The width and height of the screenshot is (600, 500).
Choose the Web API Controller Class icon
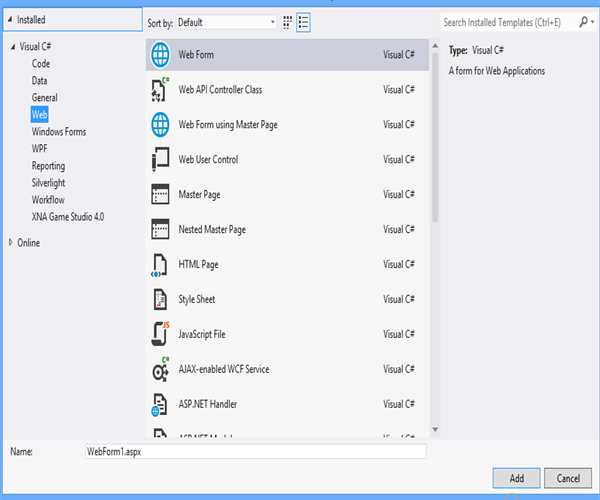160,90
